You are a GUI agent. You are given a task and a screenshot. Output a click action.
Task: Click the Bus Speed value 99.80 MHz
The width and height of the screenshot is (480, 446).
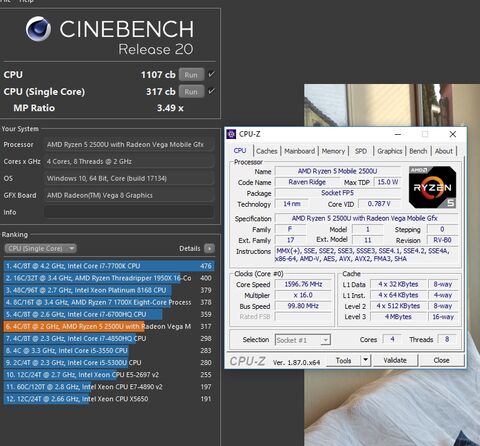pos(303,306)
